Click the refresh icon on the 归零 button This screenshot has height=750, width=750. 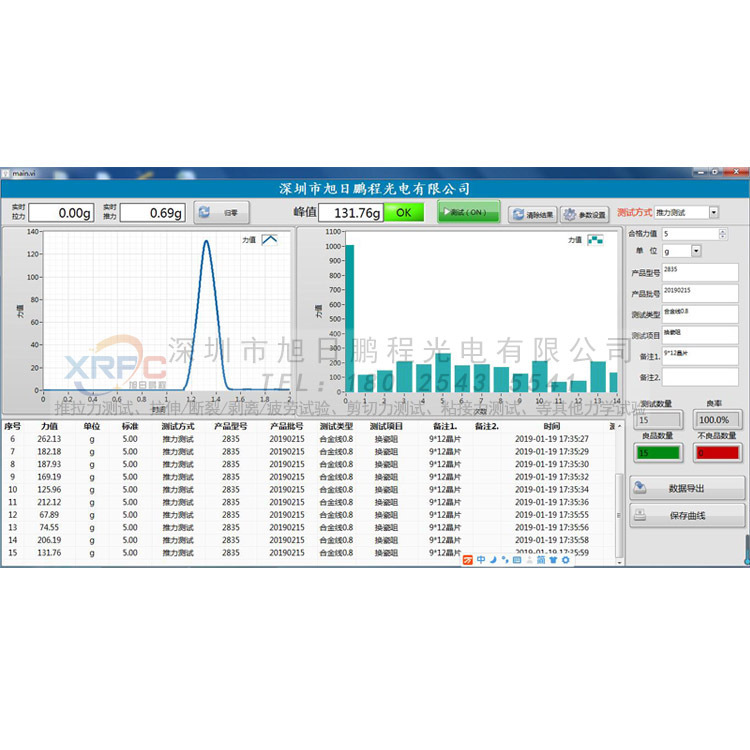click(x=204, y=212)
